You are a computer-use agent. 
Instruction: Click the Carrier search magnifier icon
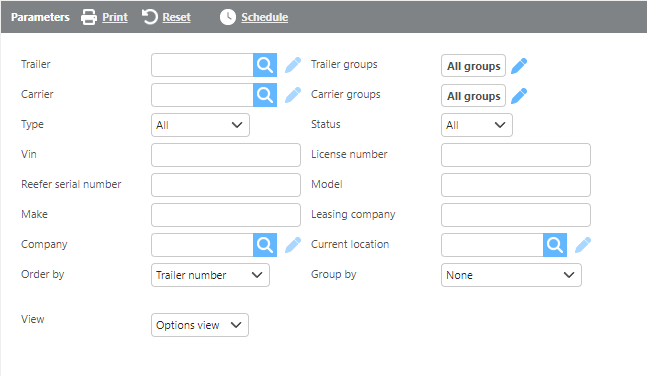coord(265,95)
